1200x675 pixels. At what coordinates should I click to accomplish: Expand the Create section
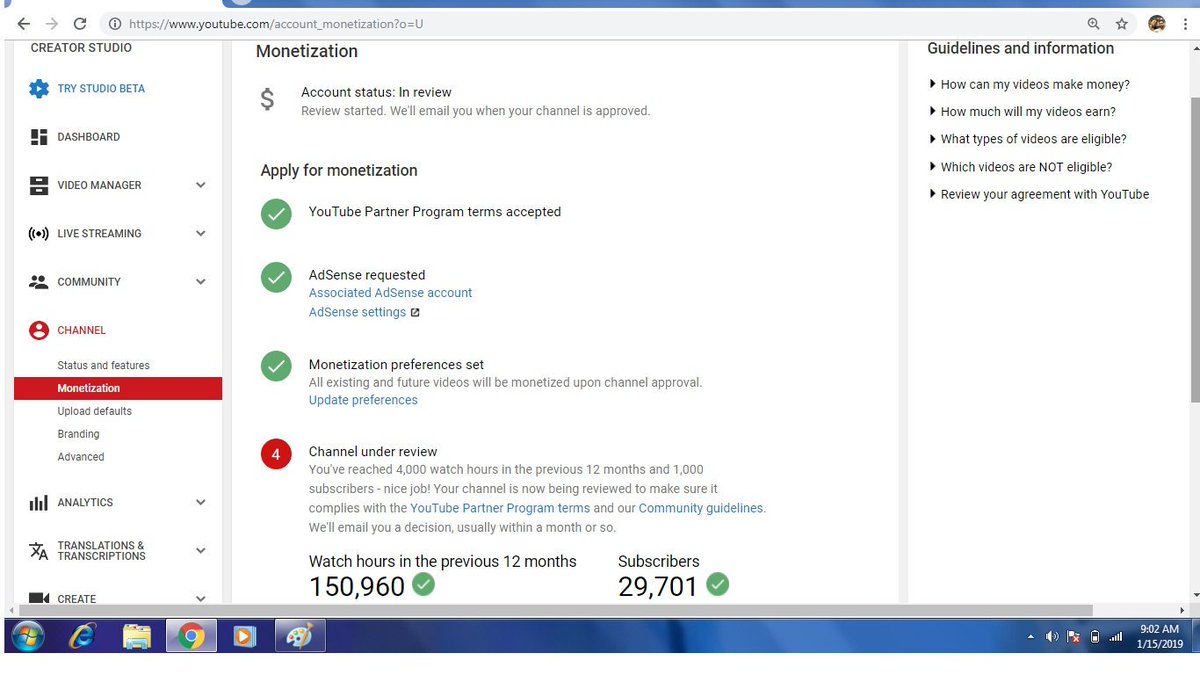pyautogui.click(x=201, y=598)
